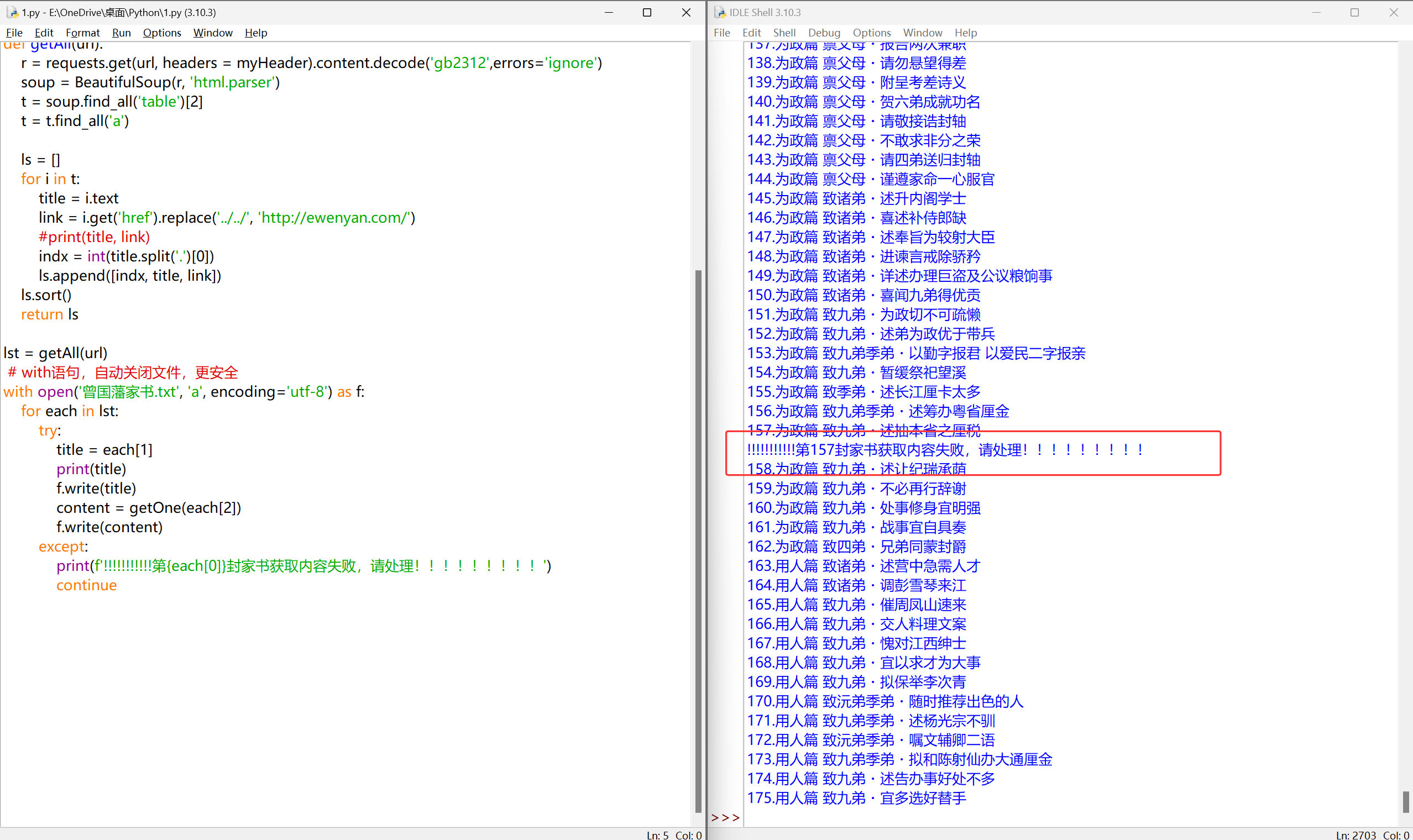The width and height of the screenshot is (1413, 840).
Task: Click the IDLE Shell title bar Python icon
Action: click(720, 12)
